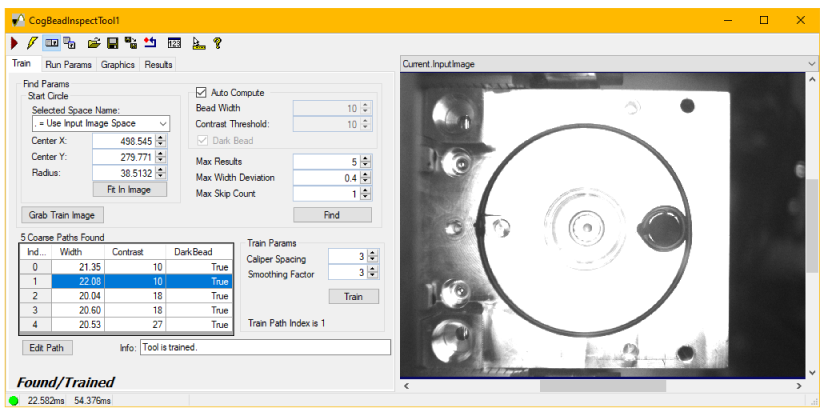Click the Radius value field
The image size is (824, 412).
click(124, 172)
